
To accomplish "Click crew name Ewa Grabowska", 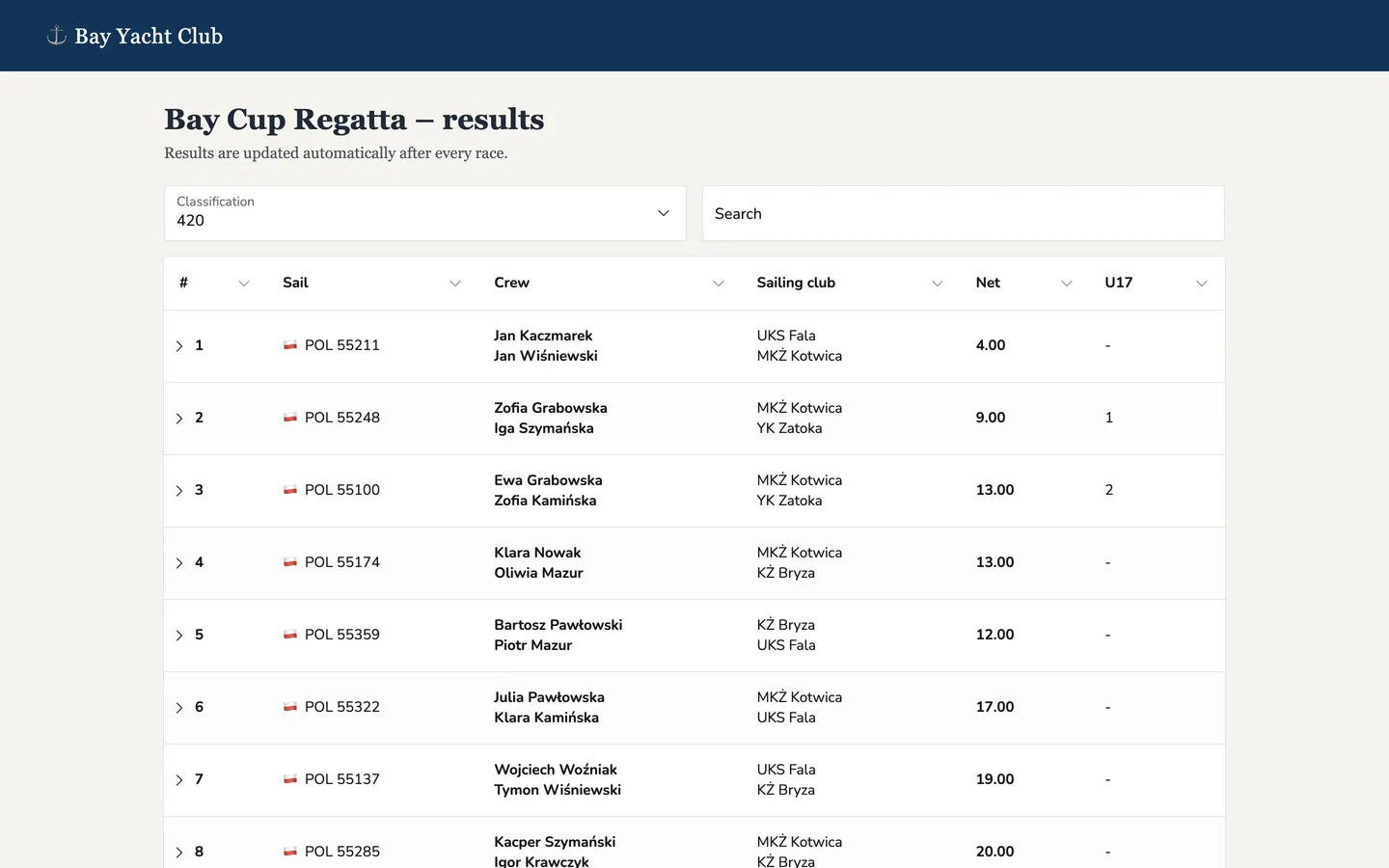I will [548, 480].
